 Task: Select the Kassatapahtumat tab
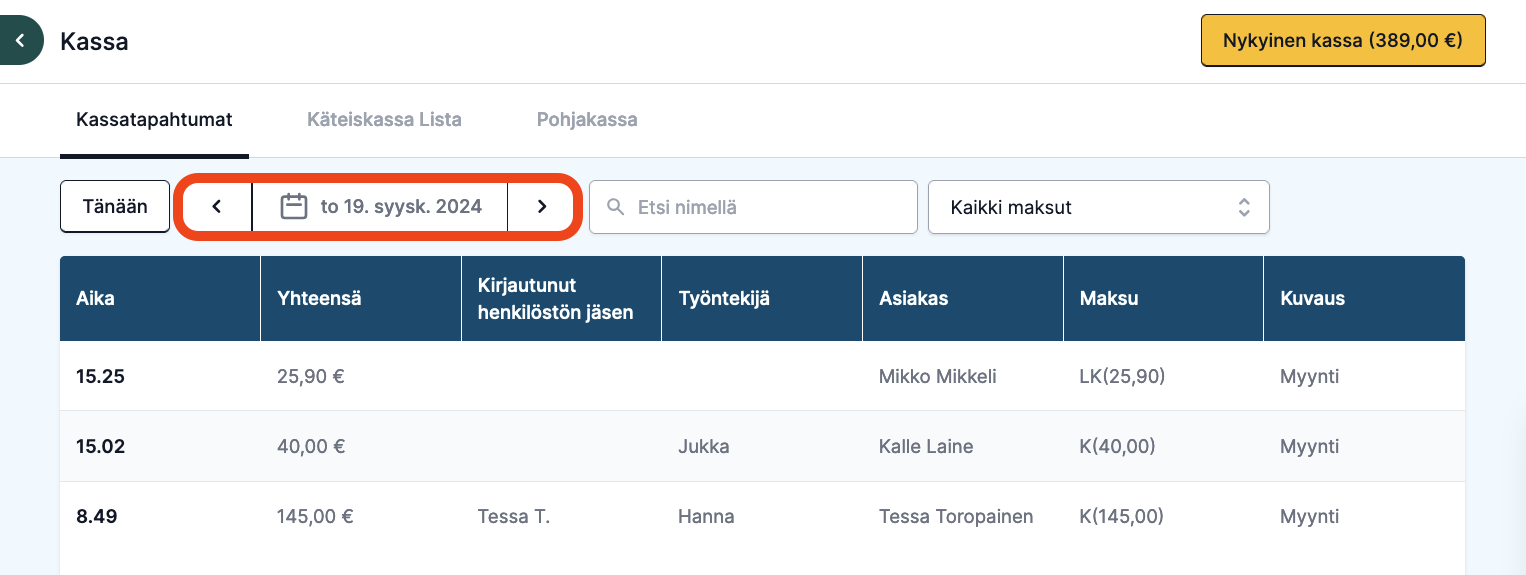tap(154, 120)
